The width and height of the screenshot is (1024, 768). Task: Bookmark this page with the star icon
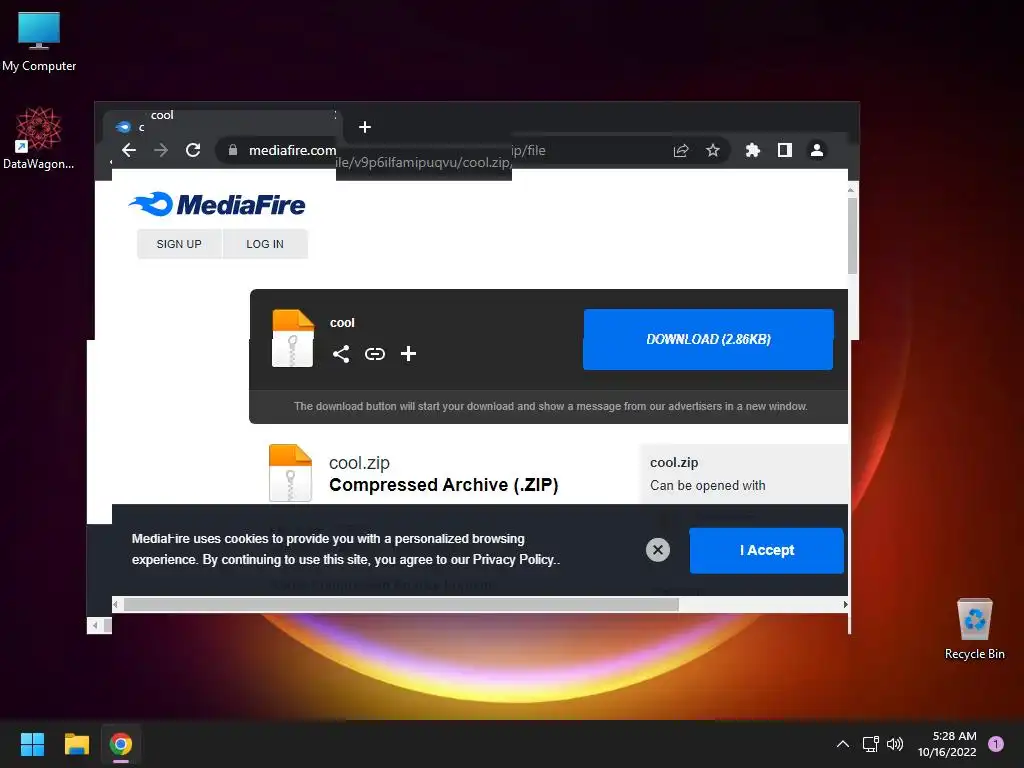tap(712, 151)
